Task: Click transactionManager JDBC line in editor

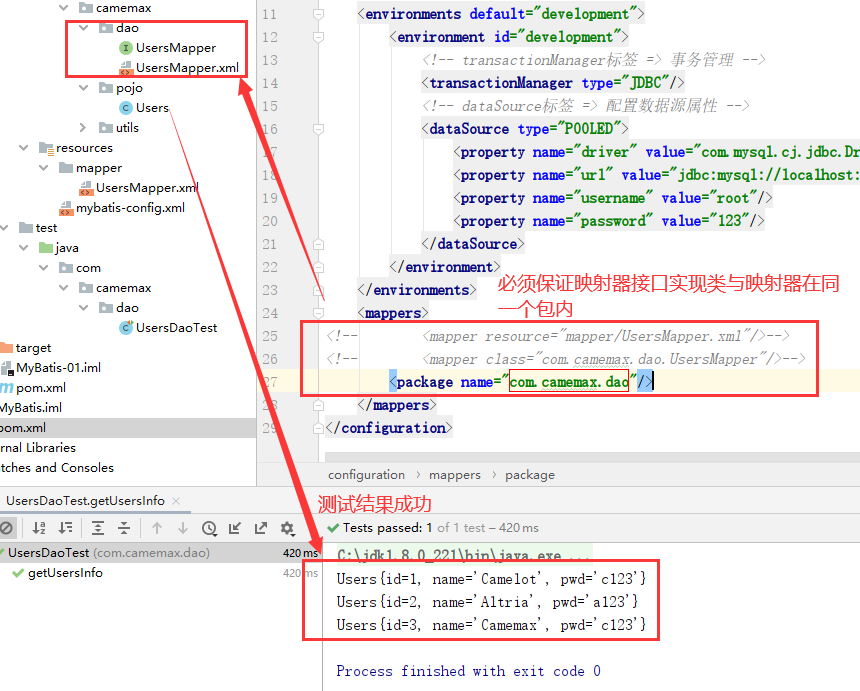Action: tap(553, 83)
